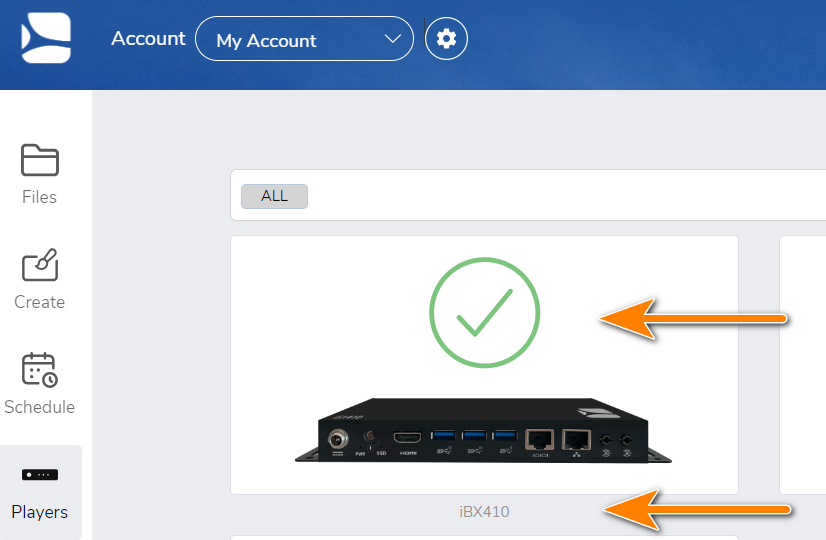Click the app logo in header

(x=46, y=38)
